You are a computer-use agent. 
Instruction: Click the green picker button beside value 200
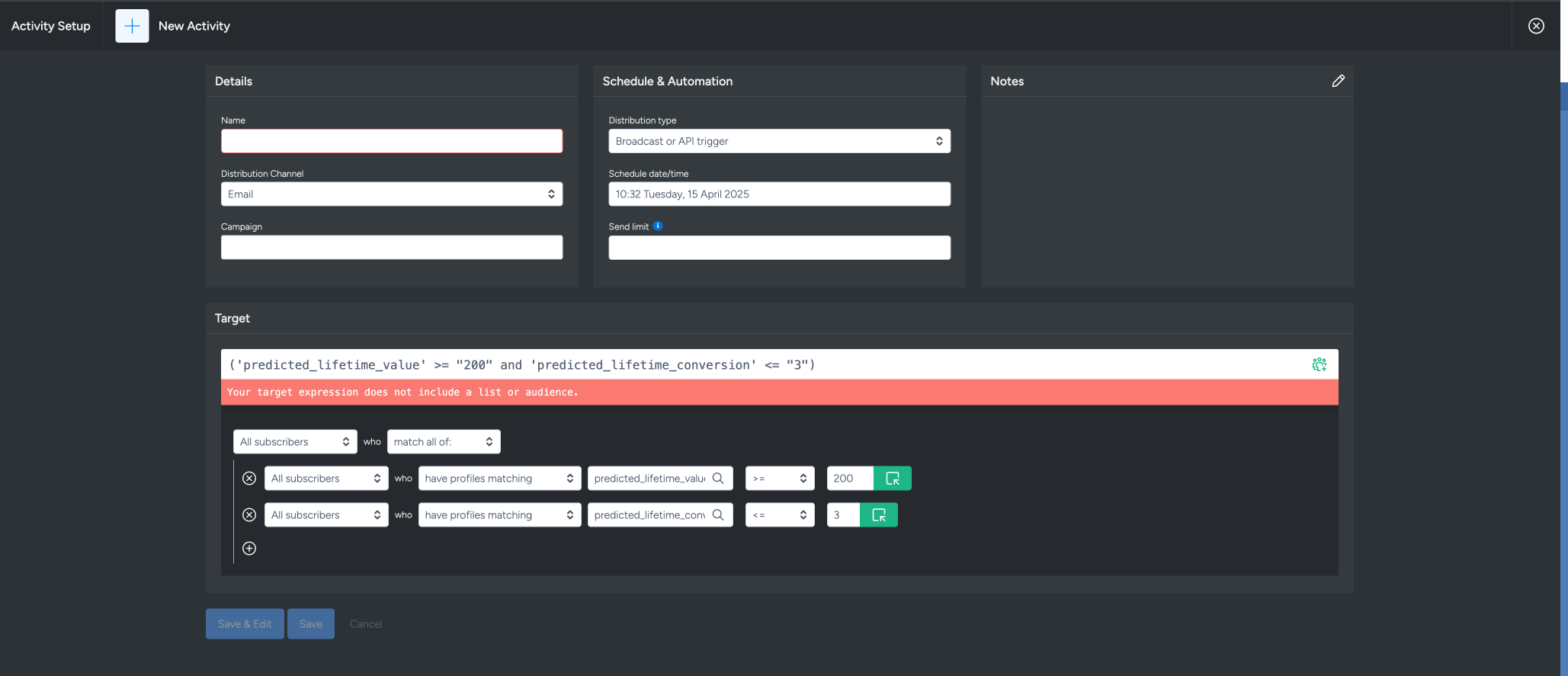(x=892, y=479)
